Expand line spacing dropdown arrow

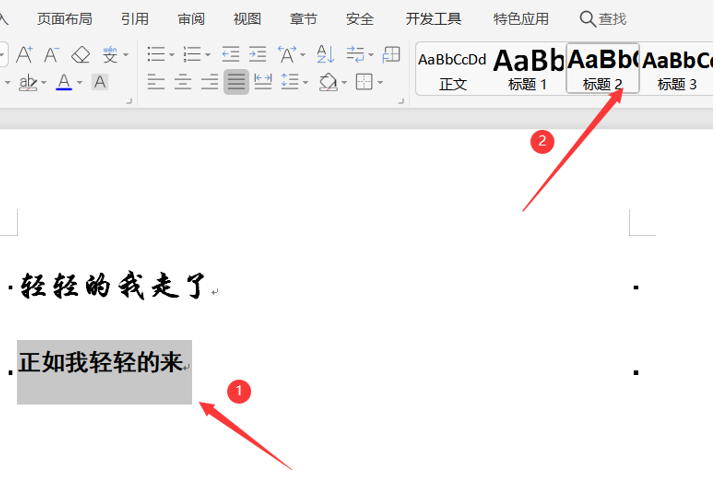click(305, 83)
